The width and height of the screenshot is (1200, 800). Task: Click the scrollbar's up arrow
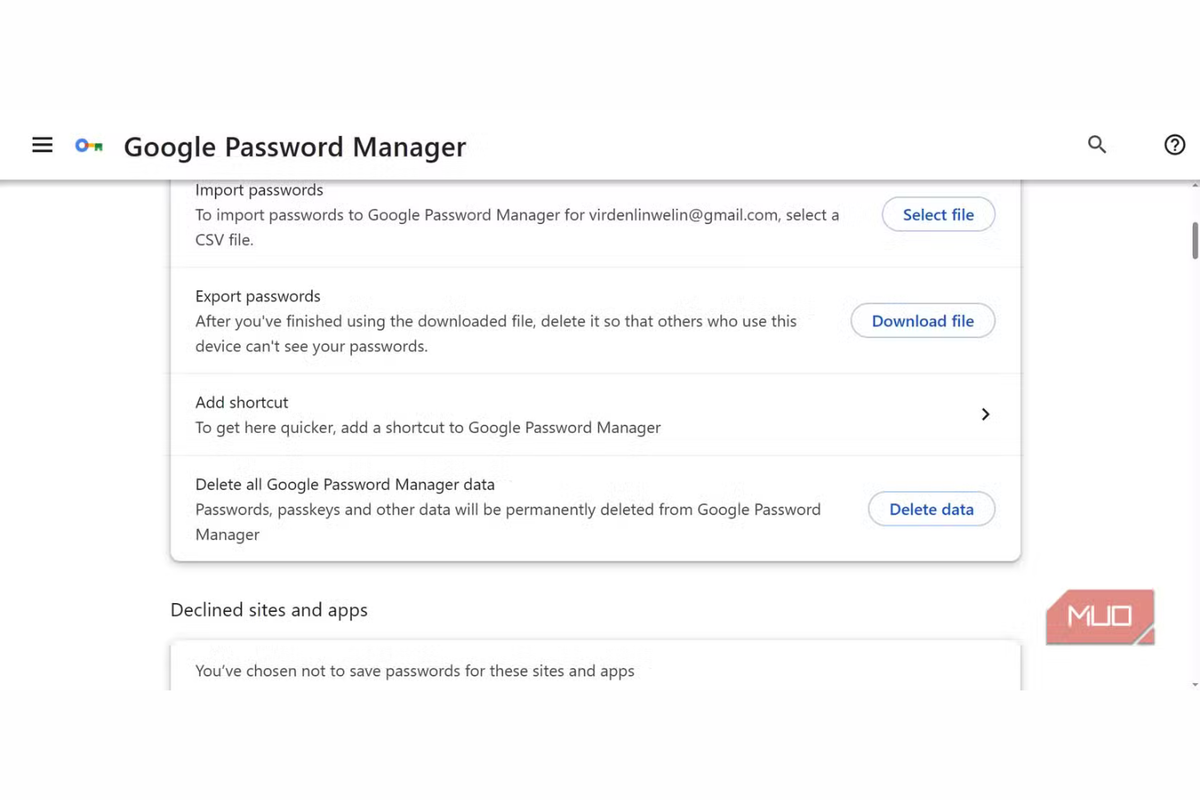coord(1194,186)
